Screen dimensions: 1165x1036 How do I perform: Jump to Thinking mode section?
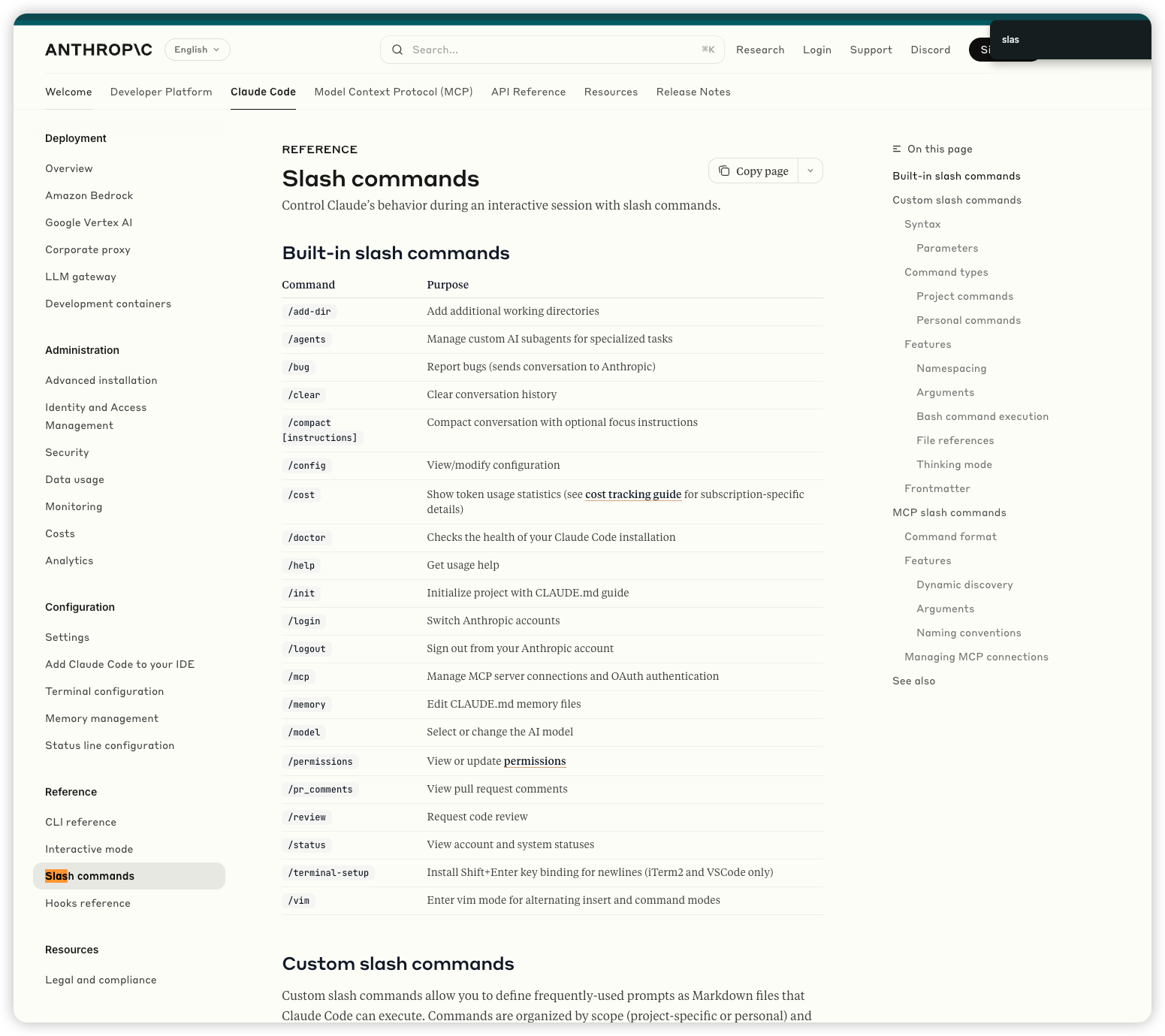[954, 464]
